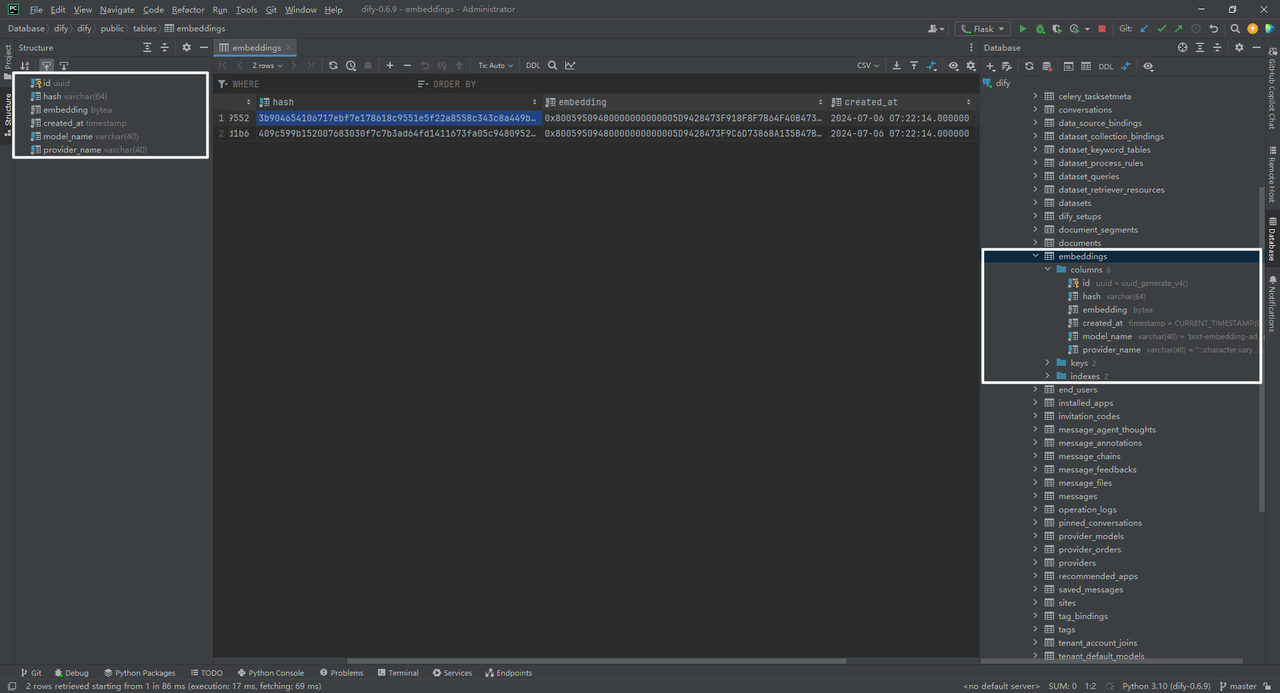Image resolution: width=1280 pixels, height=693 pixels.
Task: Show the chart view icon
Action: (x=570, y=65)
